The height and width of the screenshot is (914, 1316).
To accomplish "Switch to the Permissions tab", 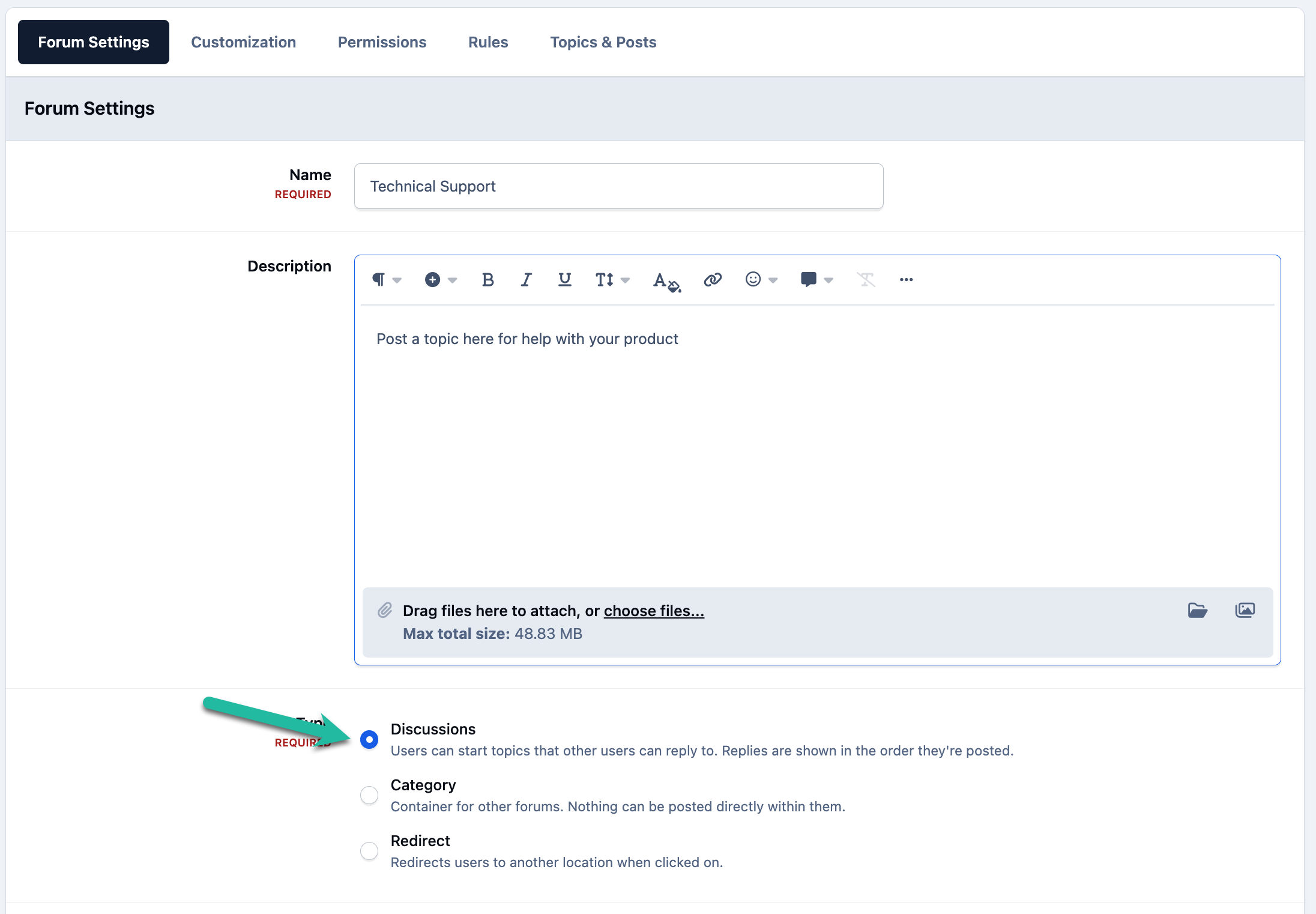I will [382, 42].
